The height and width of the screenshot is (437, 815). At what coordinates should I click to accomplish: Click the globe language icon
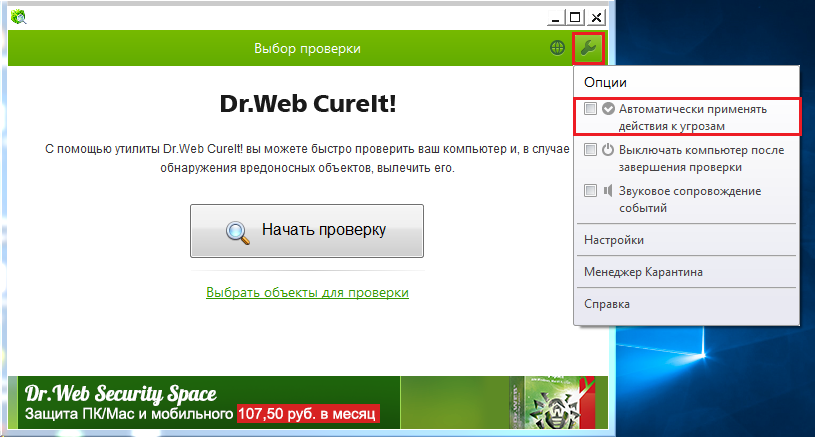tap(557, 48)
